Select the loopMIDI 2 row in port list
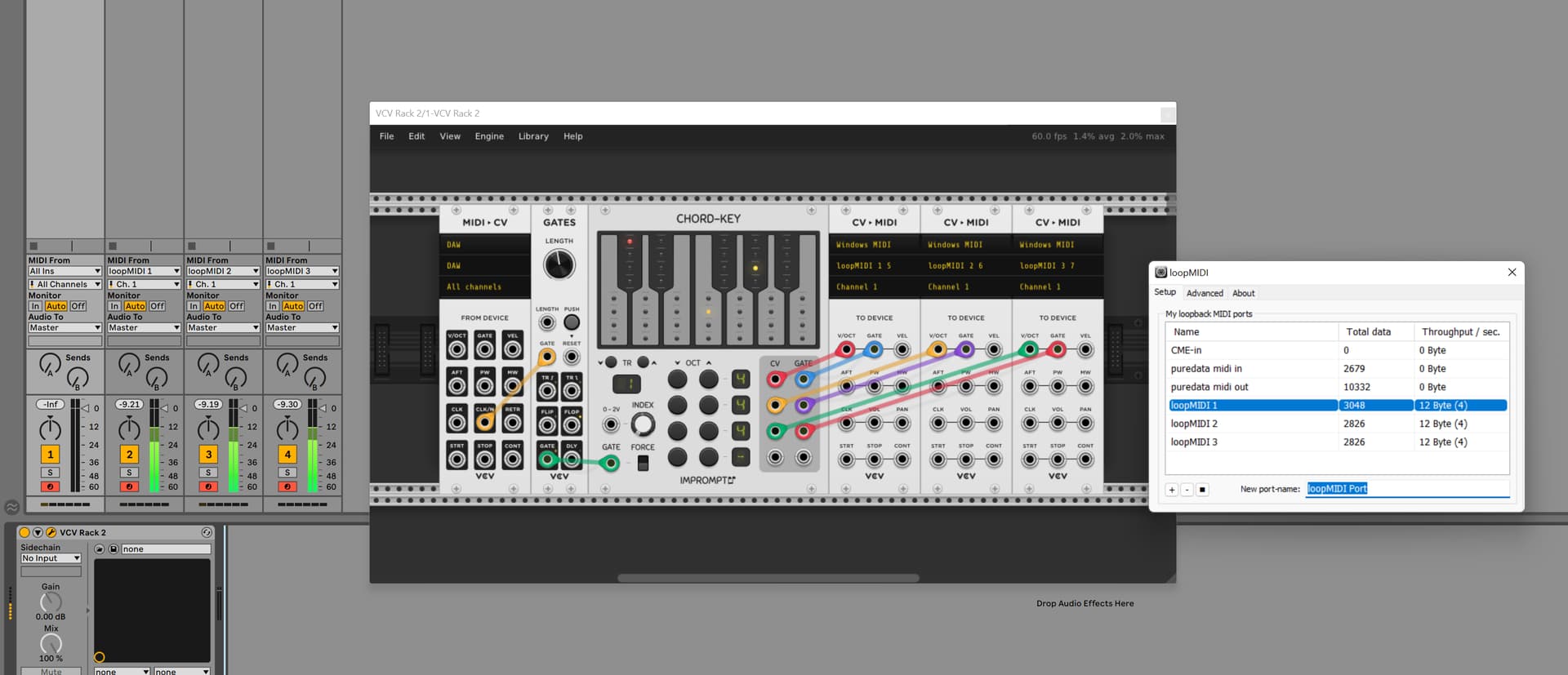This screenshot has height=675, width=1568. coord(1337,424)
